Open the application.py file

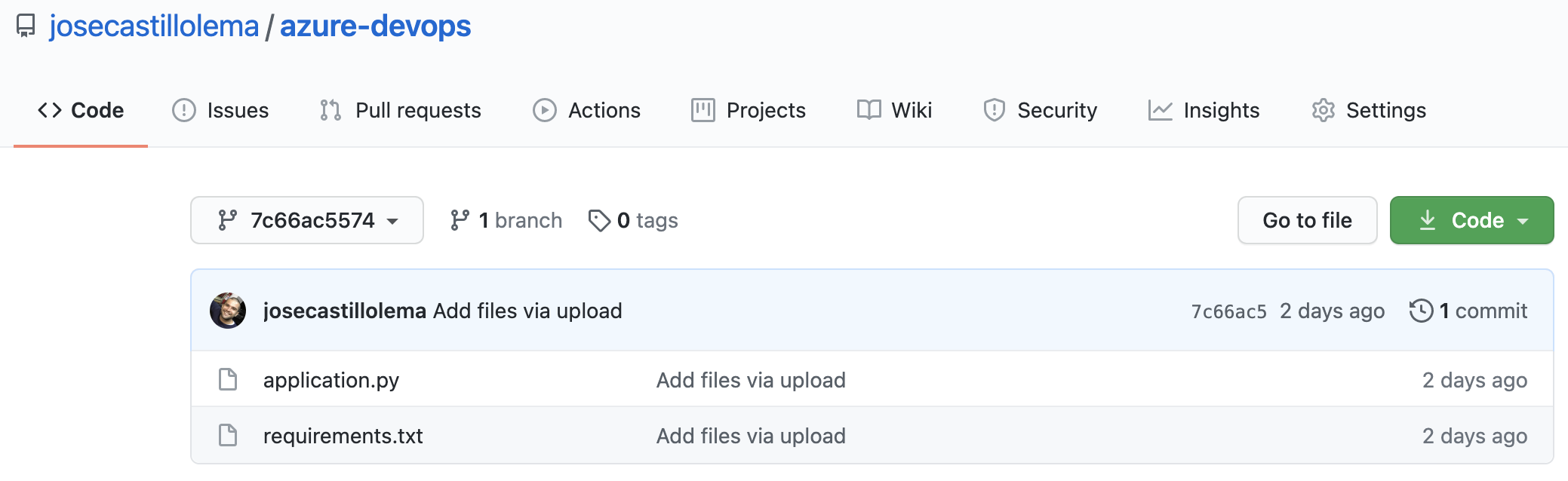pyautogui.click(x=331, y=380)
